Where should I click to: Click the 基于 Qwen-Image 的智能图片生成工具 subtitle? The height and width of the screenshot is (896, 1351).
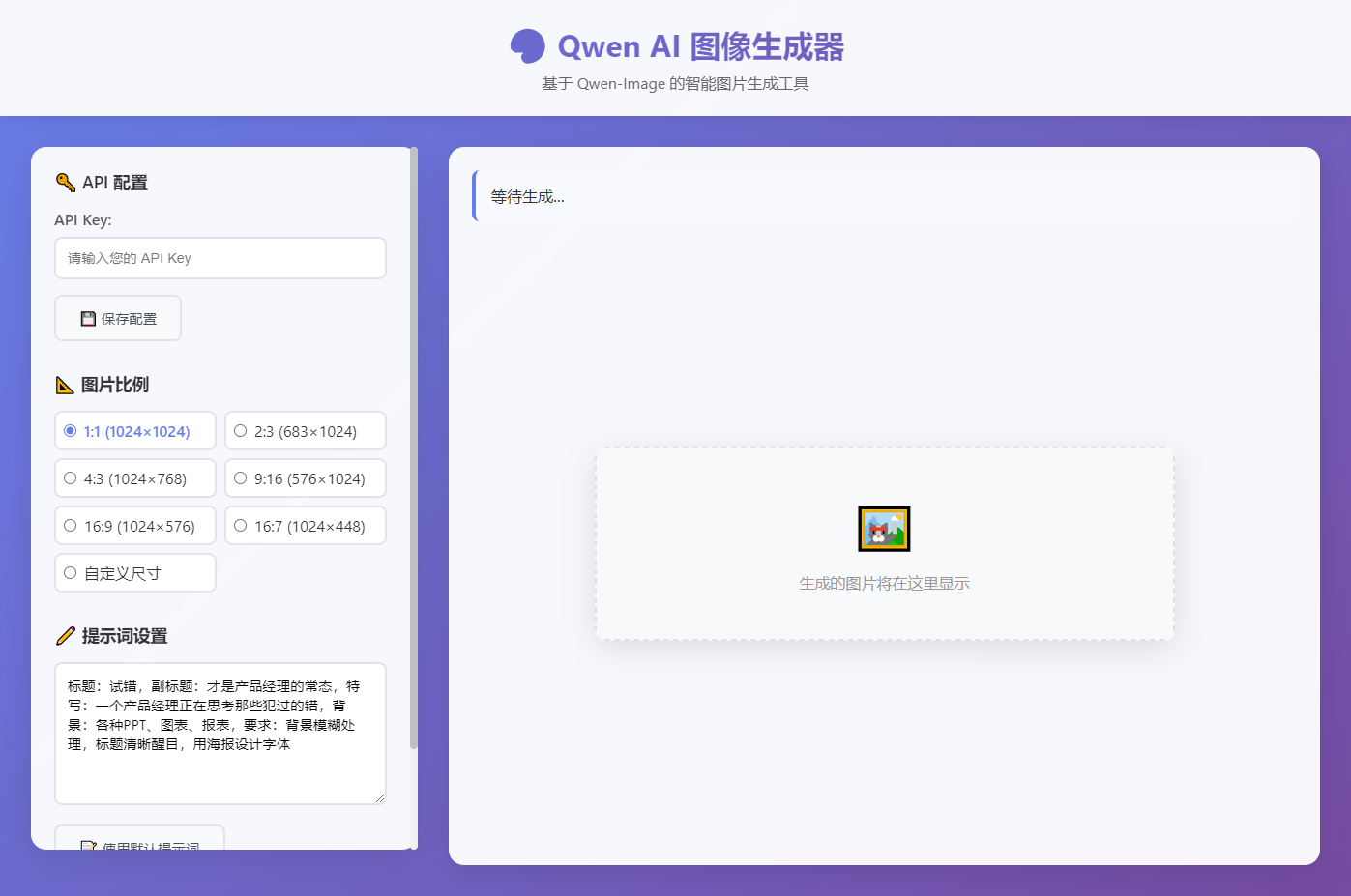click(x=675, y=84)
